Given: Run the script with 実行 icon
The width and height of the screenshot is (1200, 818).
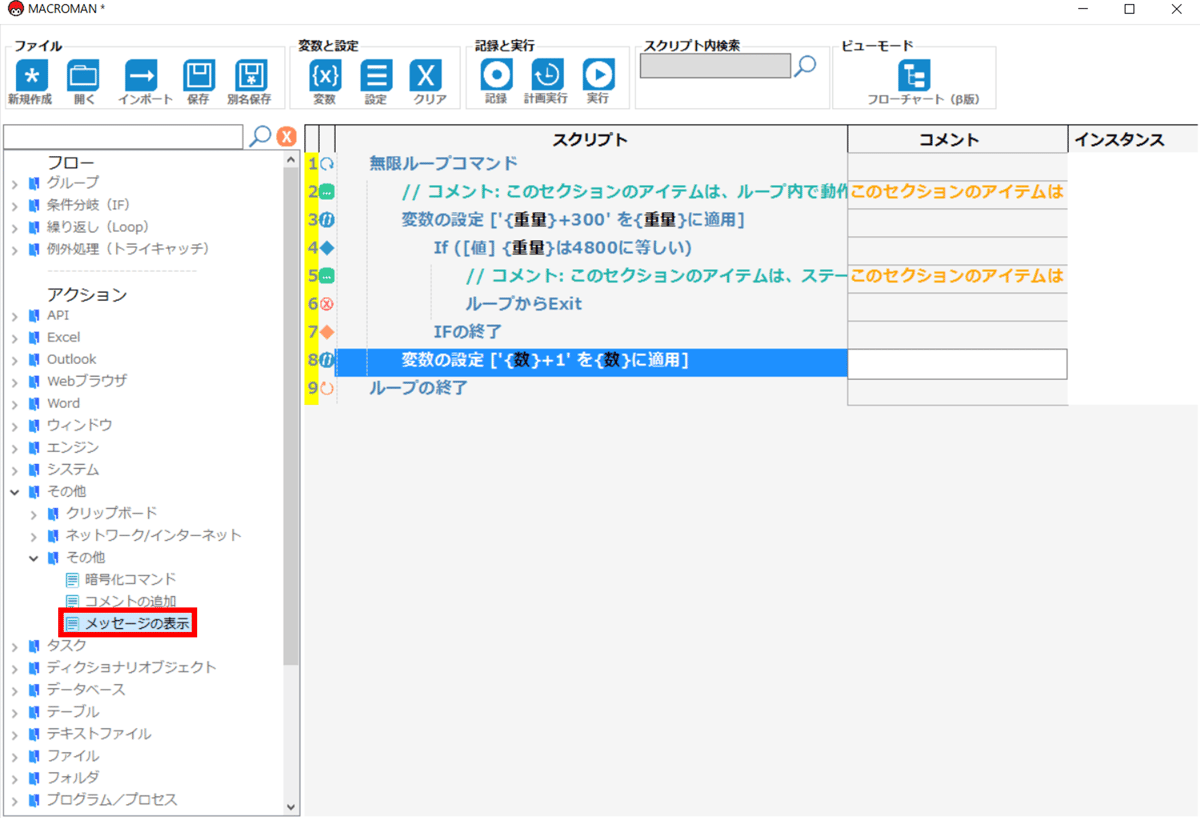Looking at the screenshot, I should coord(598,74).
